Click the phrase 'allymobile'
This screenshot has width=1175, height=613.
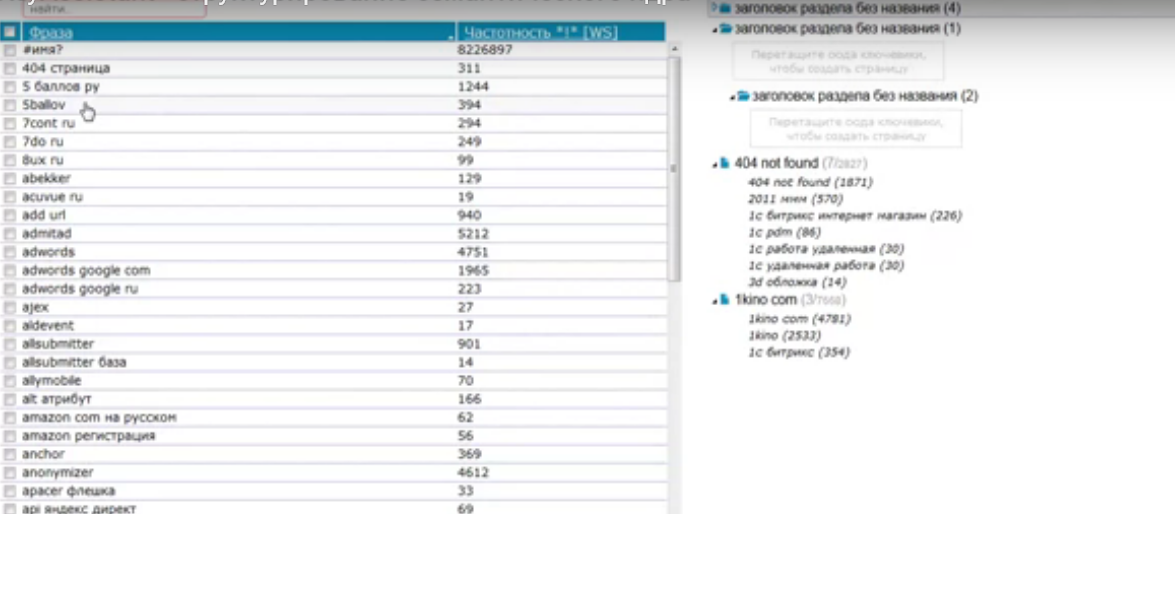point(51,381)
